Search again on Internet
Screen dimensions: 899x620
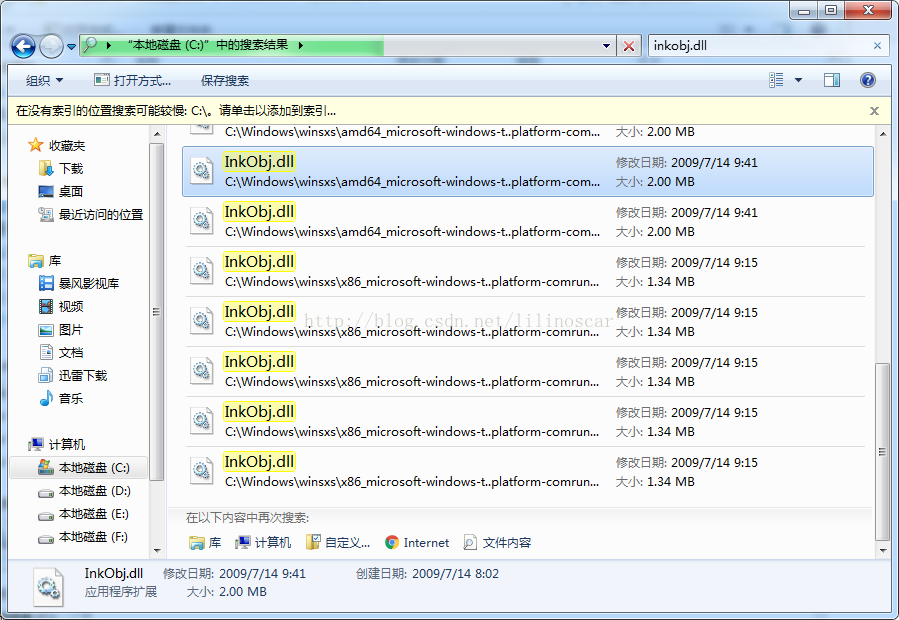(417, 543)
